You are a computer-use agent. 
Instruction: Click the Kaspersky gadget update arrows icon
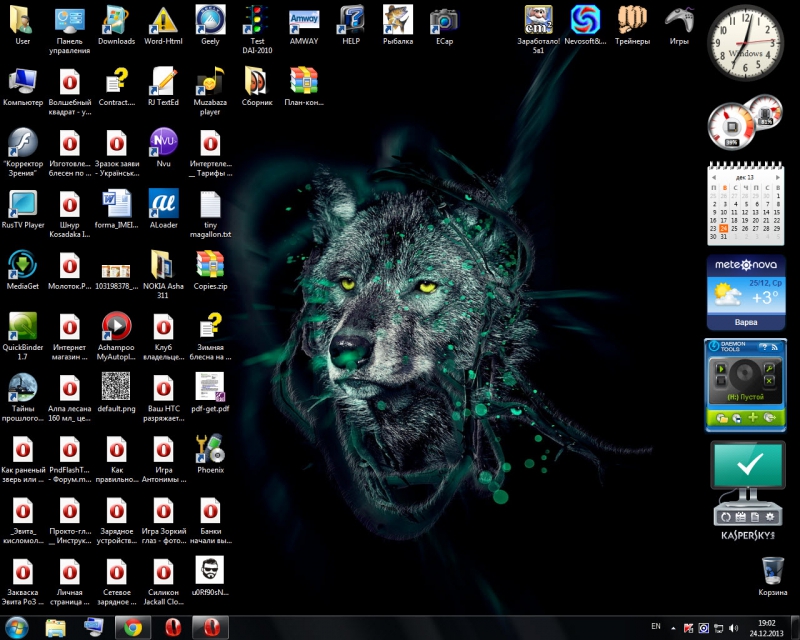726,517
